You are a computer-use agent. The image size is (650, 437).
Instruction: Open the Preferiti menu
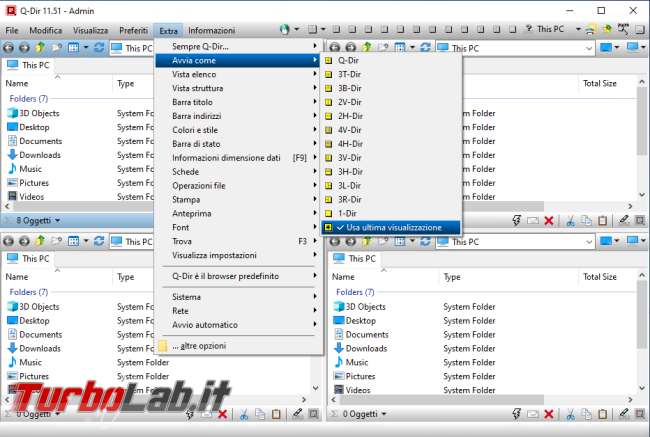coord(133,30)
